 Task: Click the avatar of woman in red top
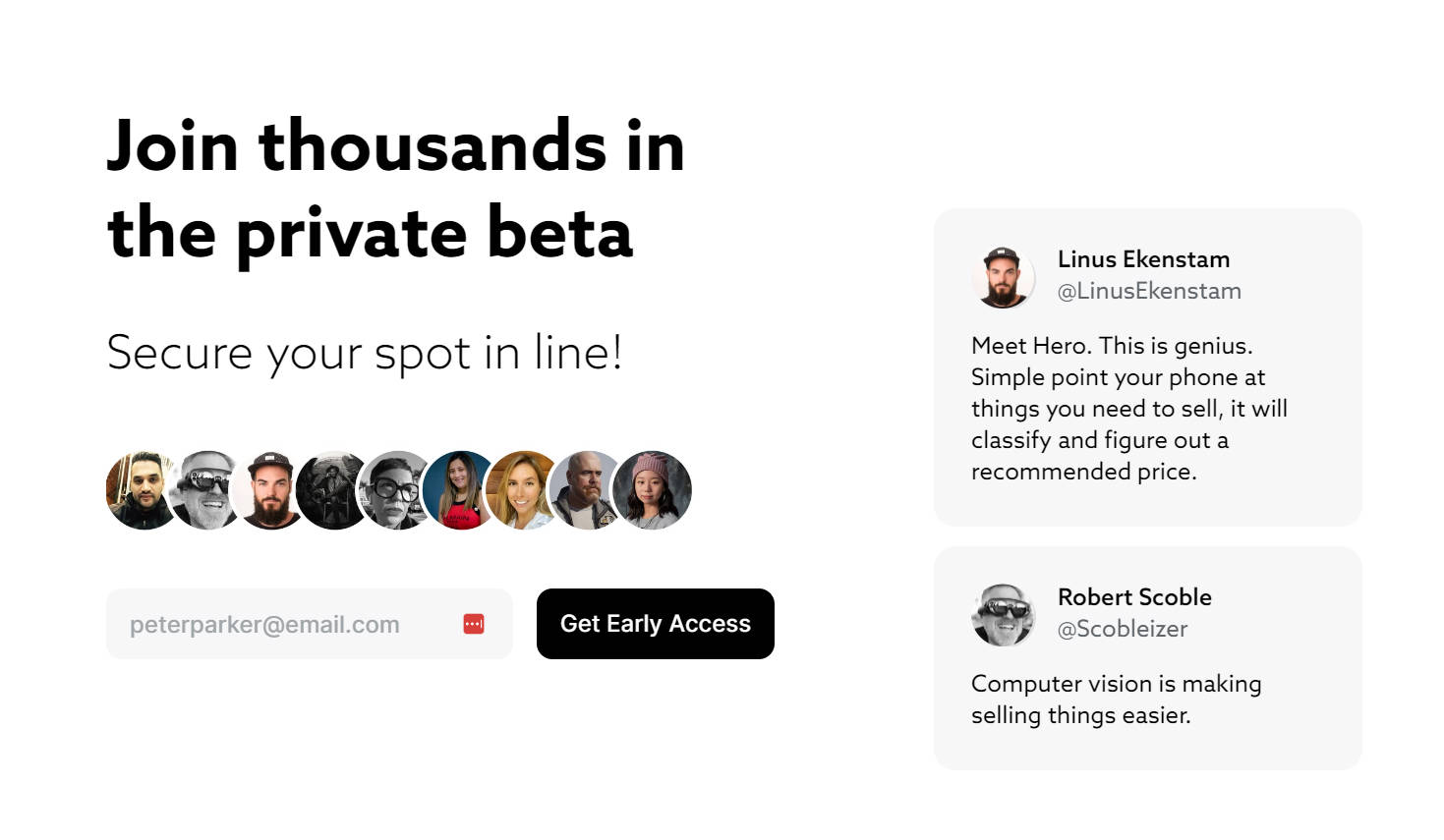coord(459,490)
